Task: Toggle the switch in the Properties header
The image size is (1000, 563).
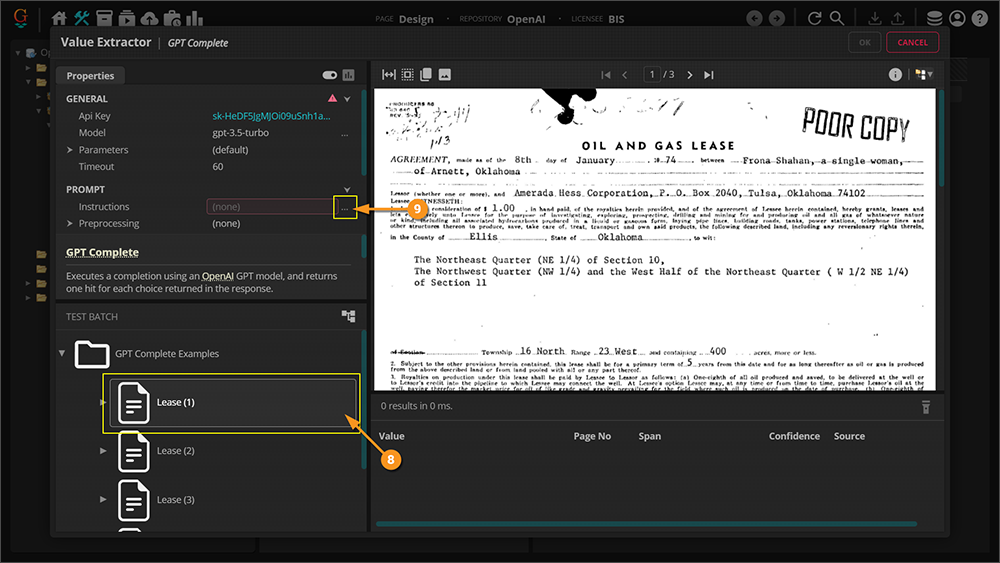Action: click(x=330, y=75)
